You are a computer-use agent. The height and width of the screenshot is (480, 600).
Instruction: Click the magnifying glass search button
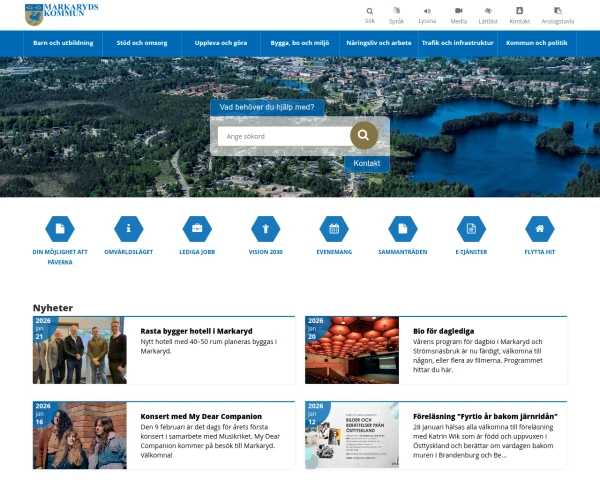coord(364,135)
